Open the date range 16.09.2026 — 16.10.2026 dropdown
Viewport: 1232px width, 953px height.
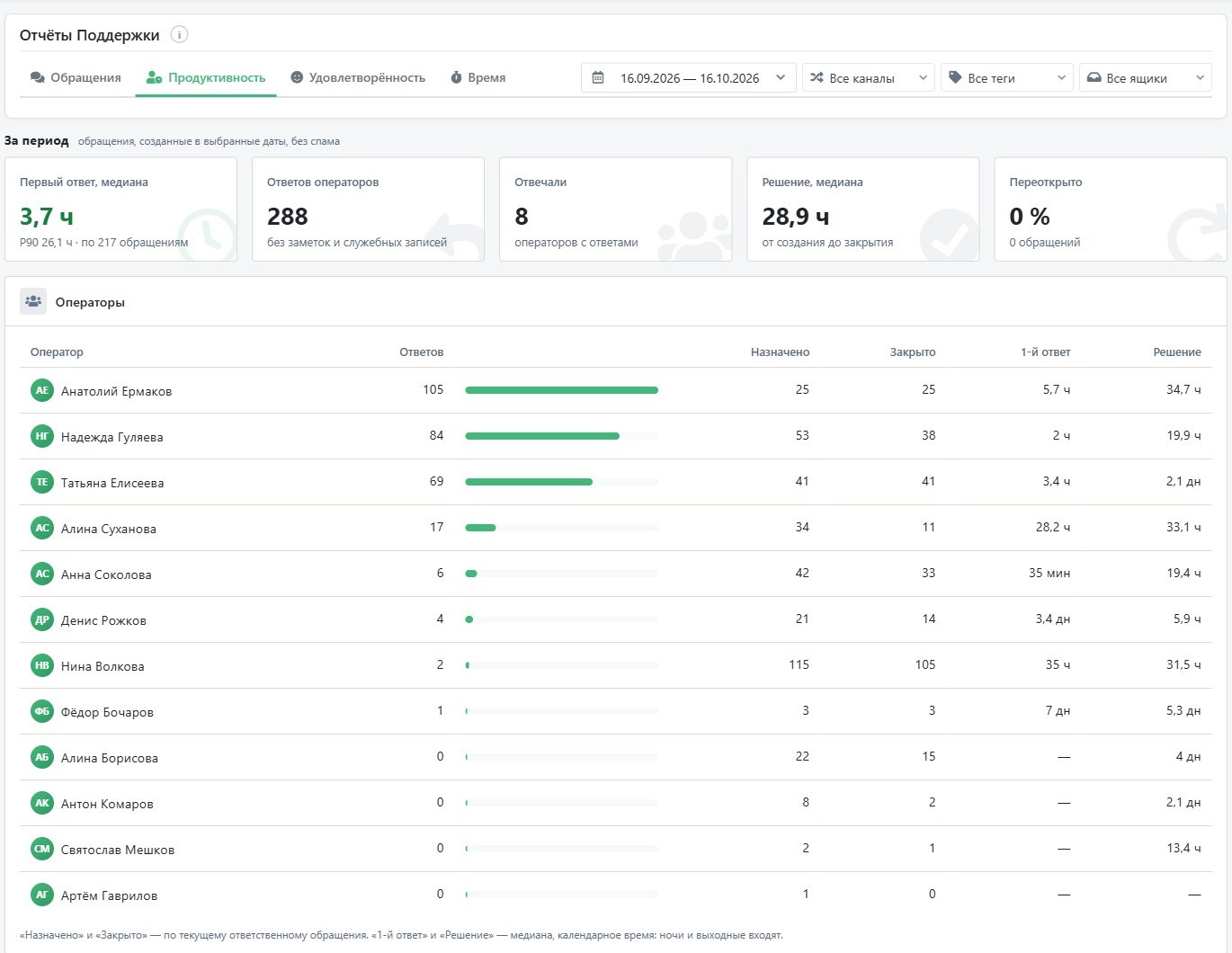[688, 78]
